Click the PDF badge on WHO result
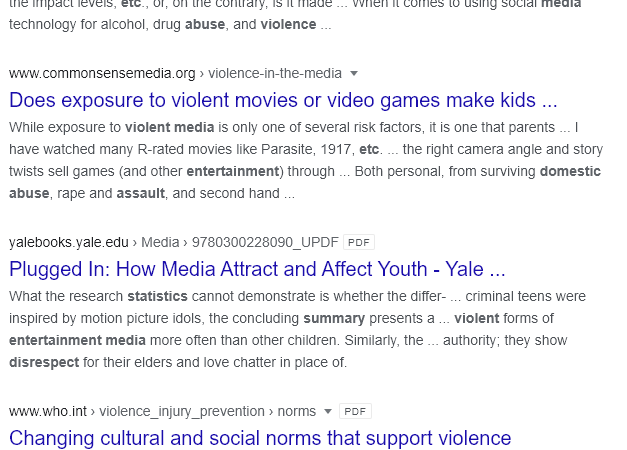This screenshot has width=627, height=450. 355,412
